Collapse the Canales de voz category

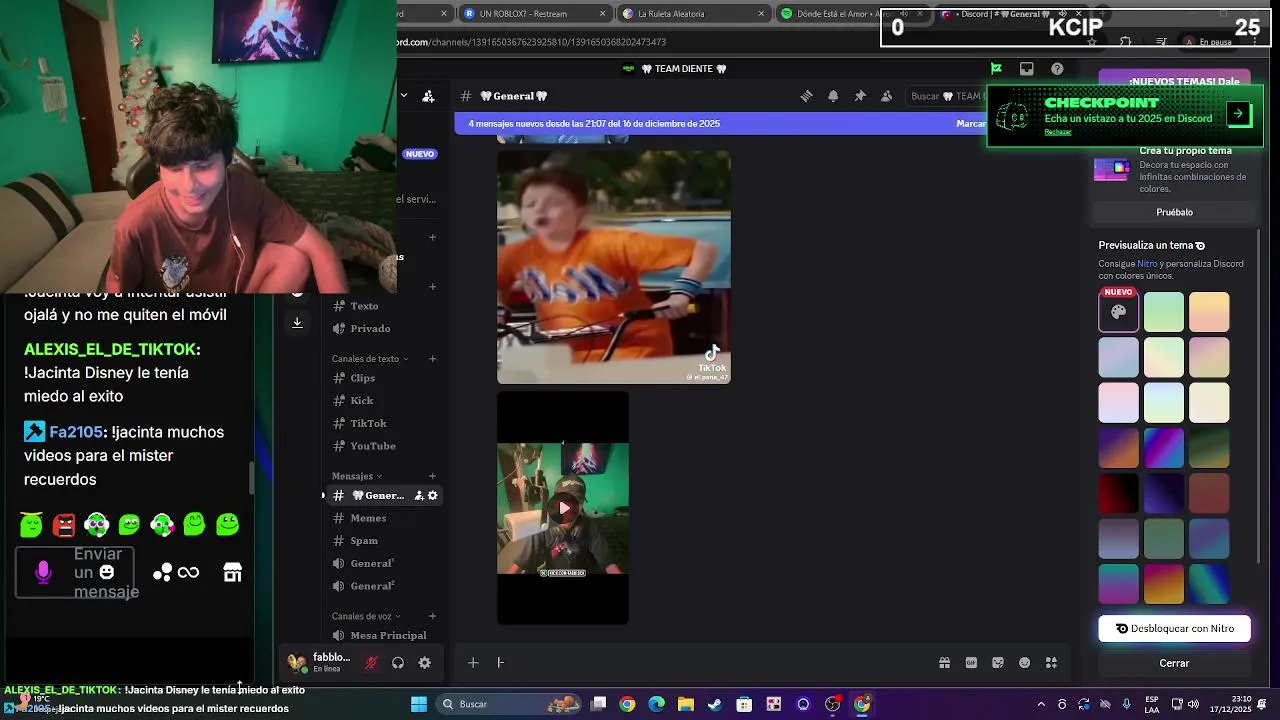tap(366, 616)
